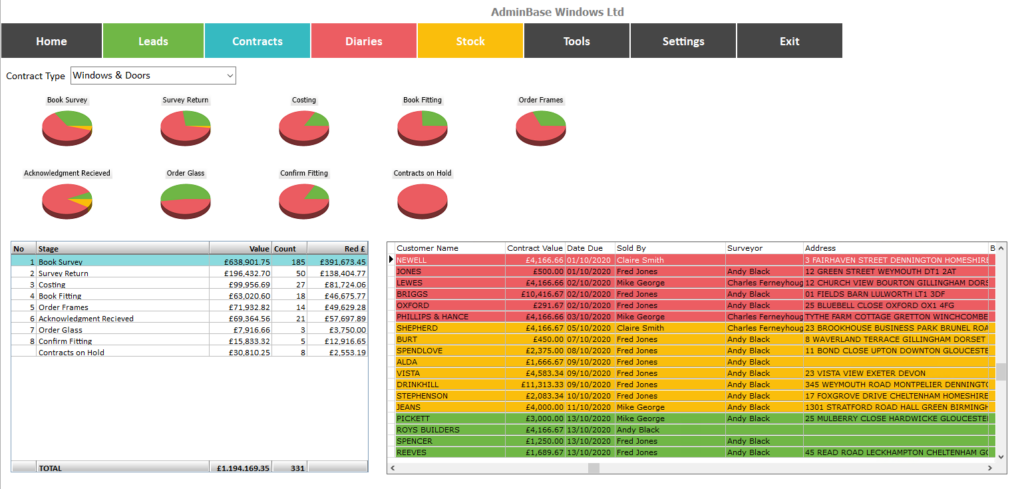This screenshot has width=1024, height=489.
Task: Click the Acknowledgment Recieved pie chart
Action: 67,200
